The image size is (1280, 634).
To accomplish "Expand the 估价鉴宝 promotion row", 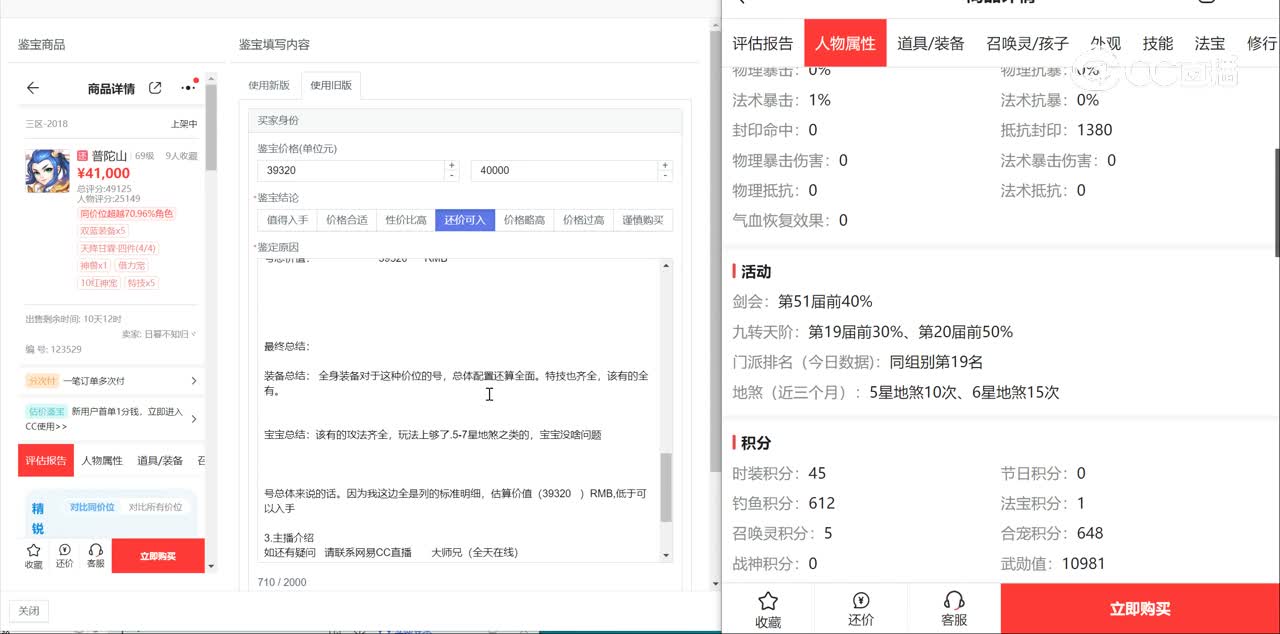I will pos(110,419).
